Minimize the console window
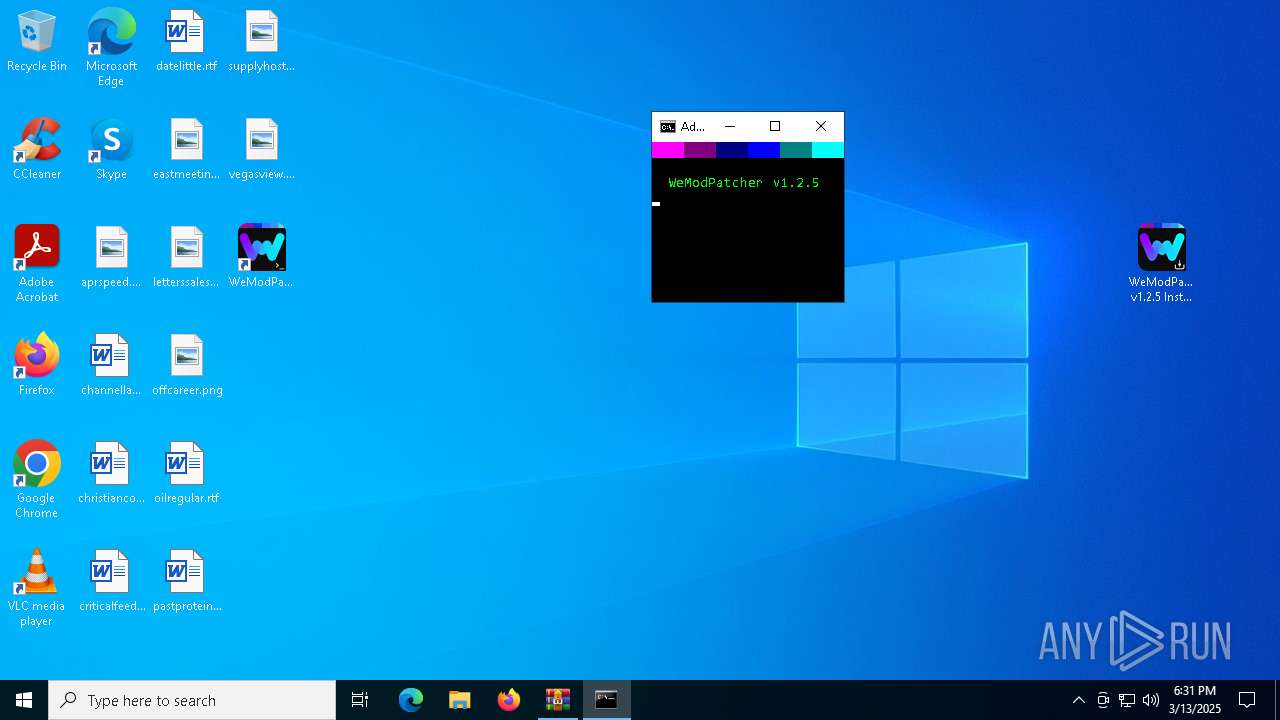Screen dimensions: 1280x720 point(730,127)
